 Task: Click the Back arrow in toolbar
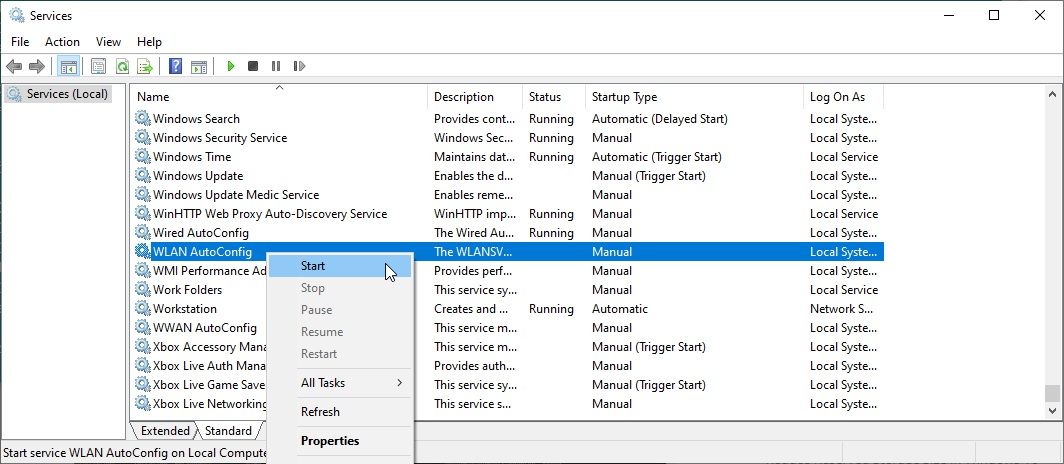tap(14, 66)
